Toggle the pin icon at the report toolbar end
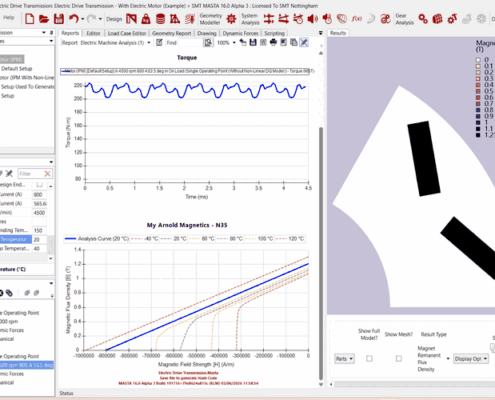 pyautogui.click(x=304, y=42)
